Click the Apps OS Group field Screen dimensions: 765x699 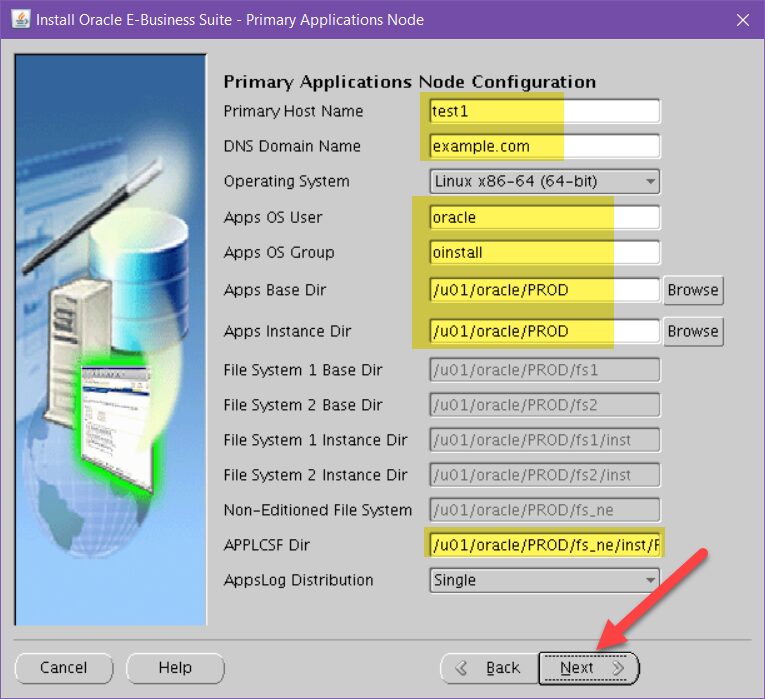544,253
